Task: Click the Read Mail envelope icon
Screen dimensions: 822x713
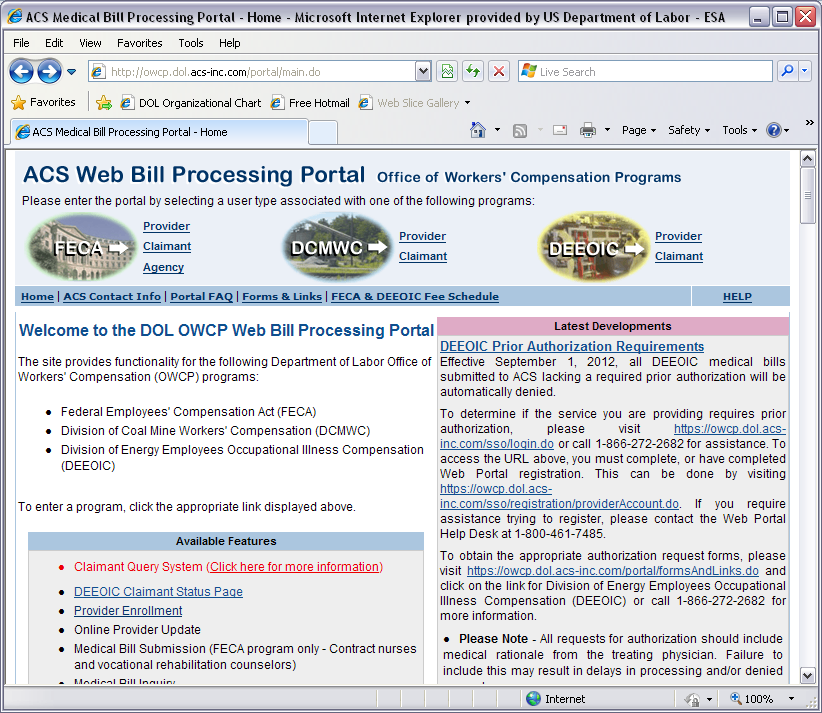Action: (x=560, y=130)
